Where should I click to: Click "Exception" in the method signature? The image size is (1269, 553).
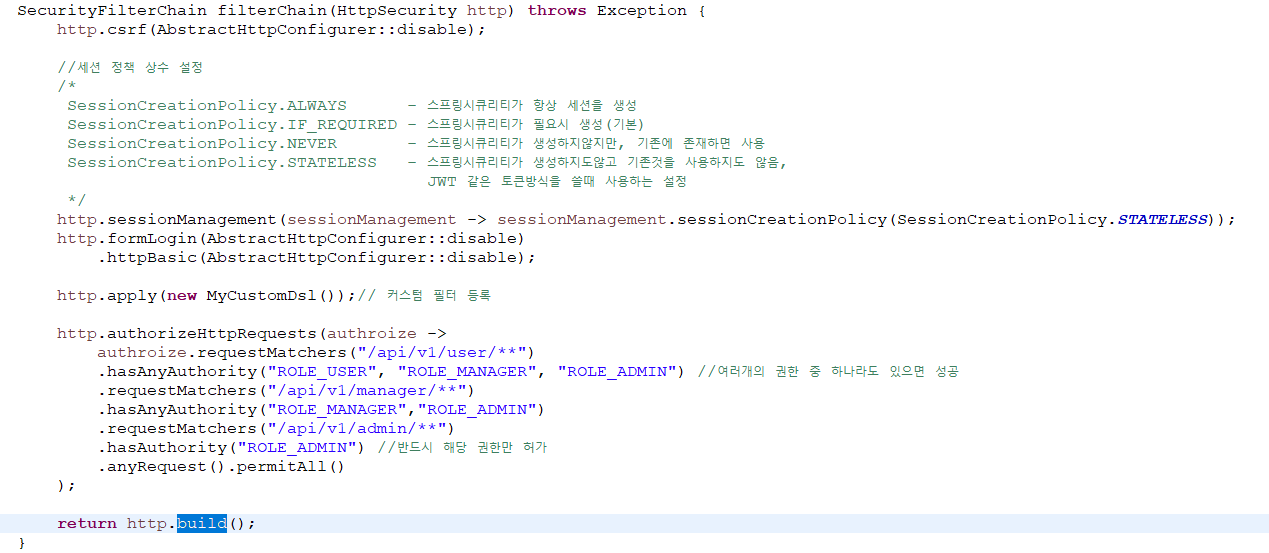pos(642,10)
